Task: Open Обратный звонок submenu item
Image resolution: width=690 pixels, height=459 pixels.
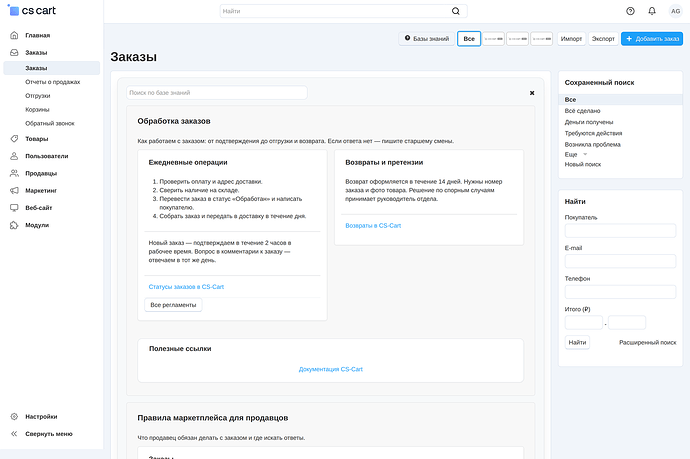Action: (x=50, y=123)
